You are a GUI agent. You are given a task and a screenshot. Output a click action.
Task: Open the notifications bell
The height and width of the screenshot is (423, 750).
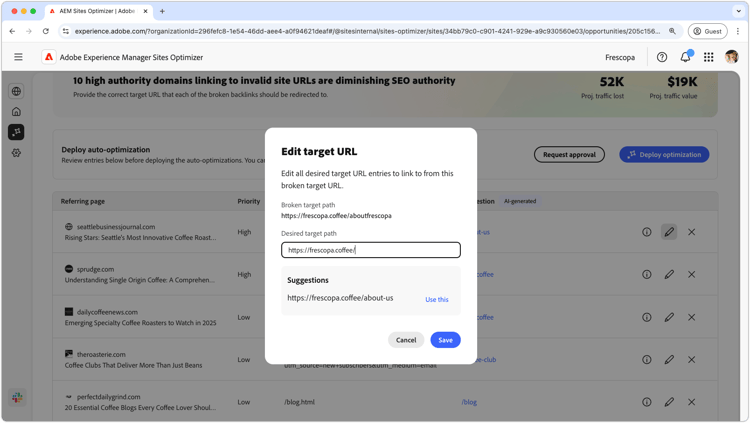pos(685,57)
